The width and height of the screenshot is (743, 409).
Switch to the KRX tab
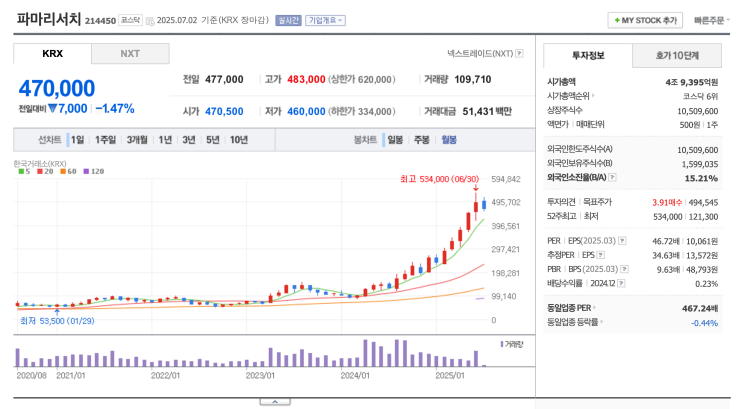(x=52, y=54)
